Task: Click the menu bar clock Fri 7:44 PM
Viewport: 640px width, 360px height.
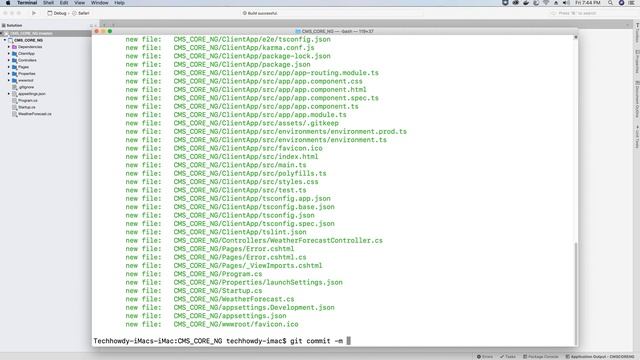Action: (588, 3)
